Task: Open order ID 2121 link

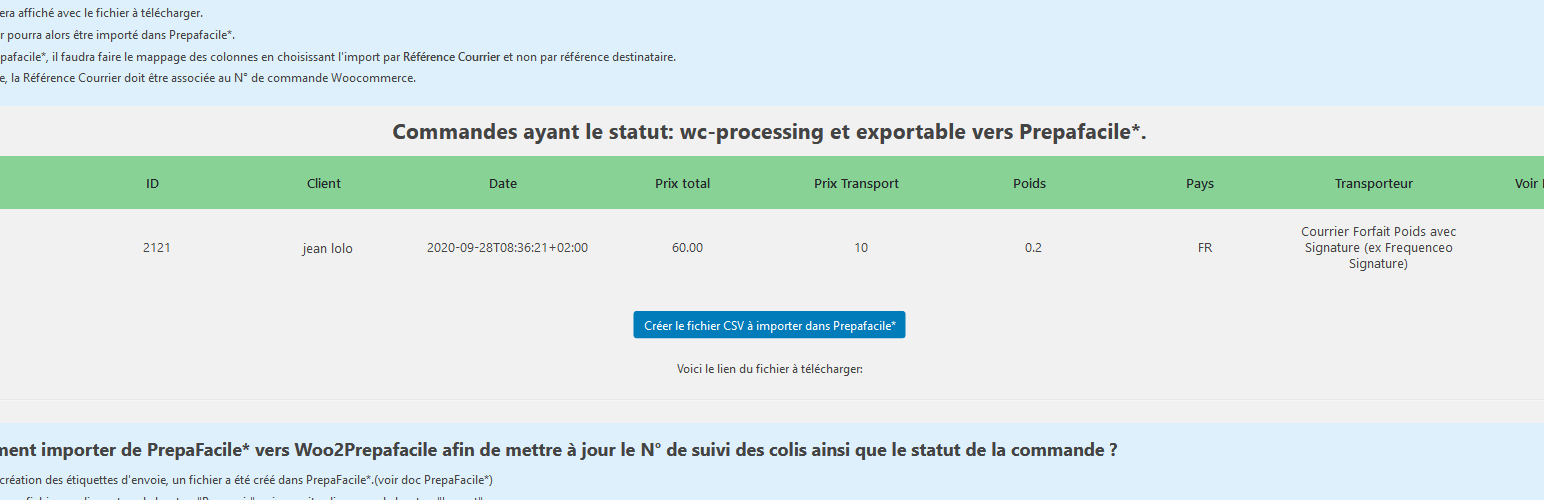Action: [x=156, y=248]
